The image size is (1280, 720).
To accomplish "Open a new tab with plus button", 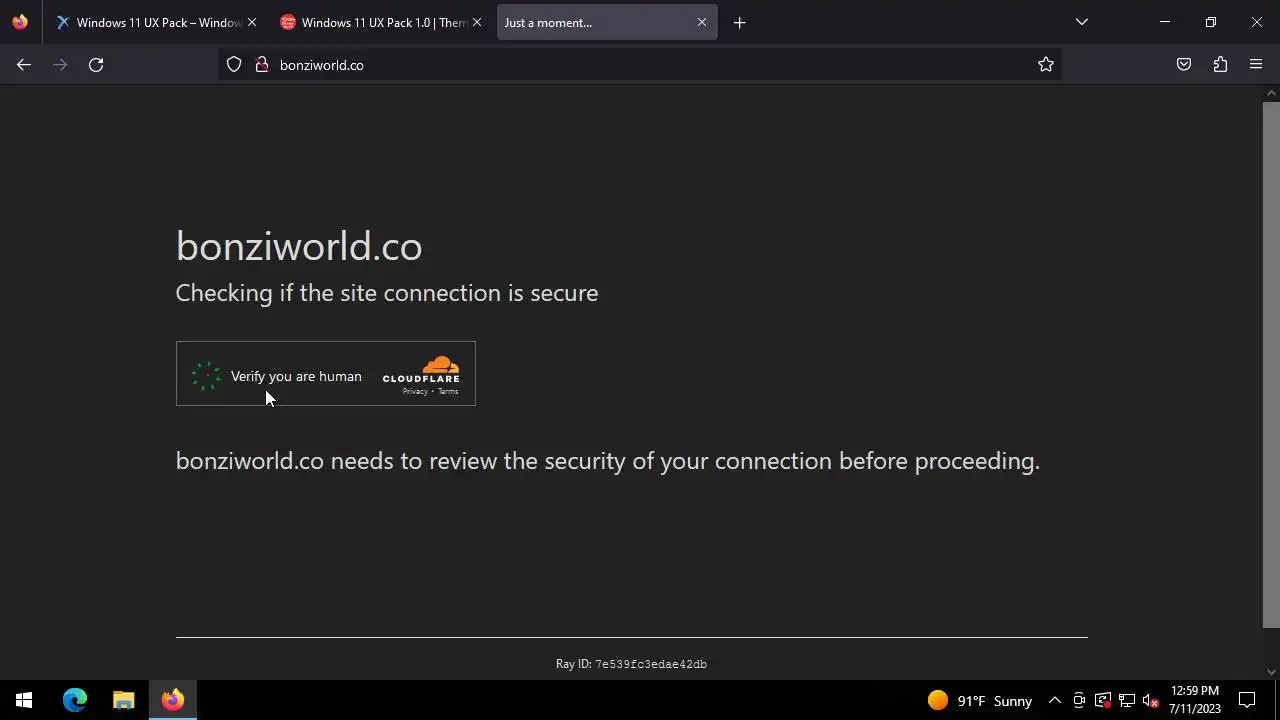I will pyautogui.click(x=739, y=22).
